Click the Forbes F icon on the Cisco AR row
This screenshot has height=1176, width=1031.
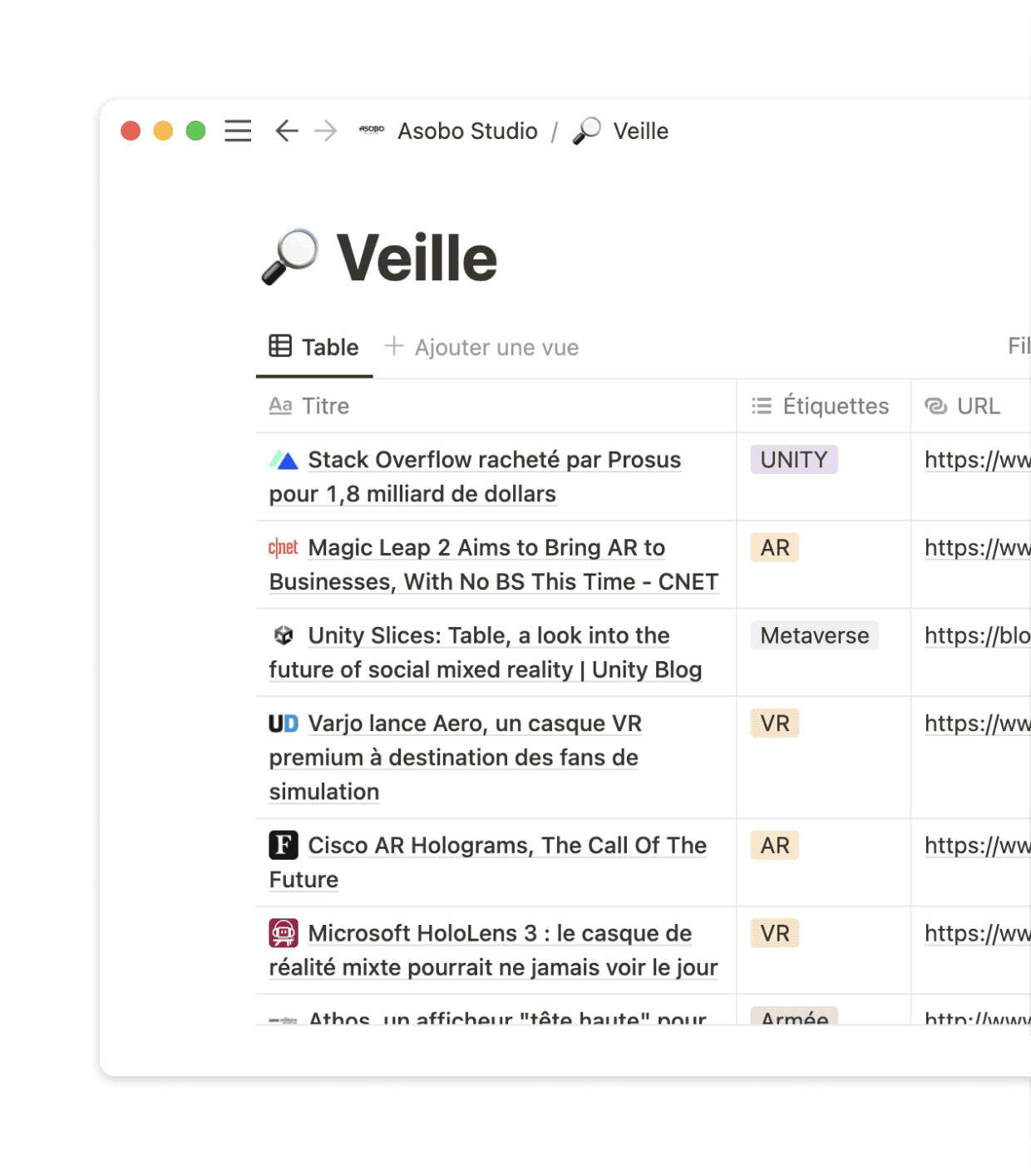point(283,844)
